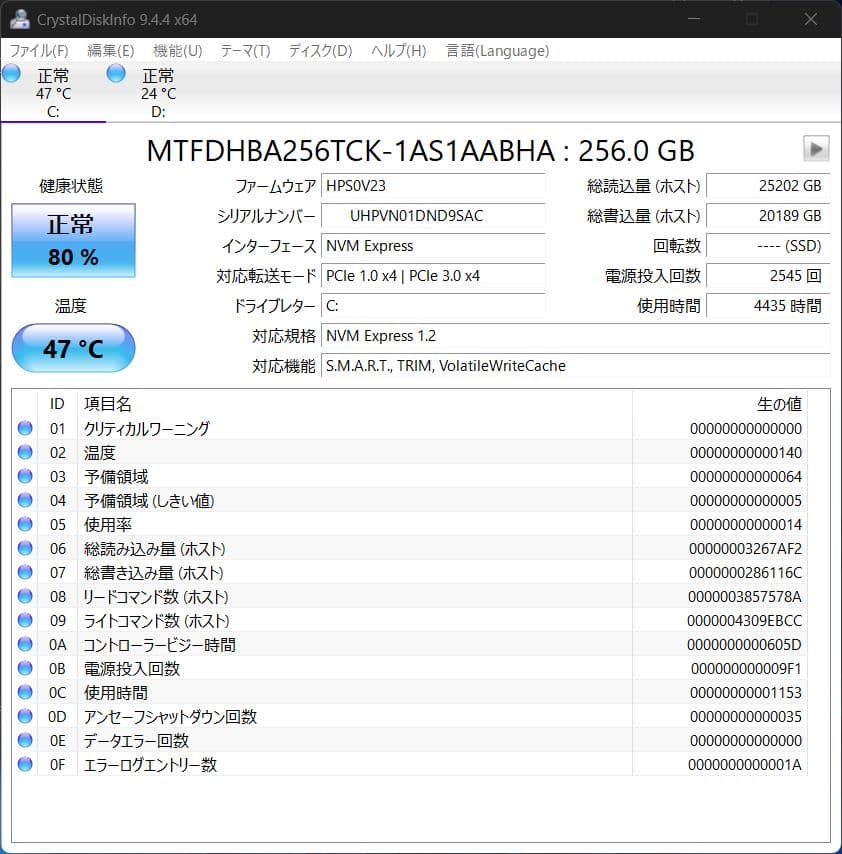
Task: Click the blue health indicator above drive D:
Action: [114, 72]
